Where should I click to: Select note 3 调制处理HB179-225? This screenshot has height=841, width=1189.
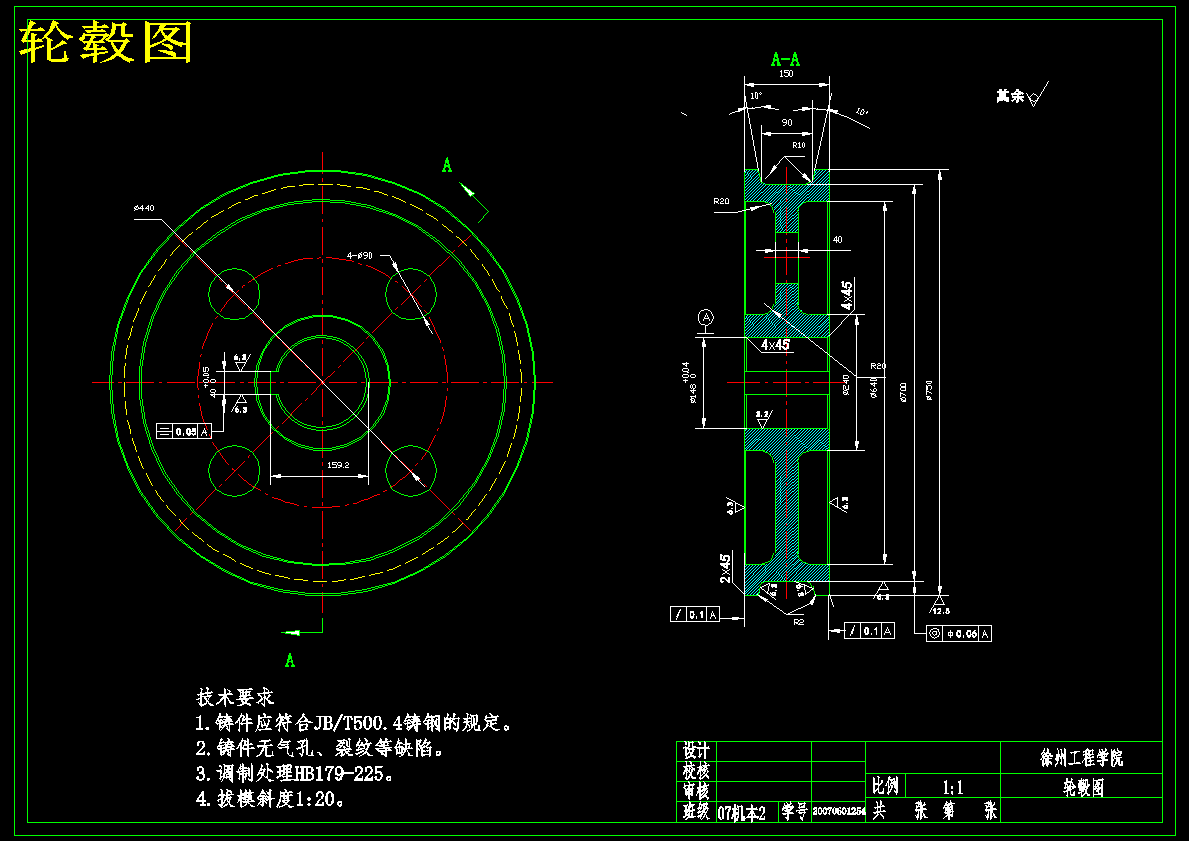(x=294, y=774)
